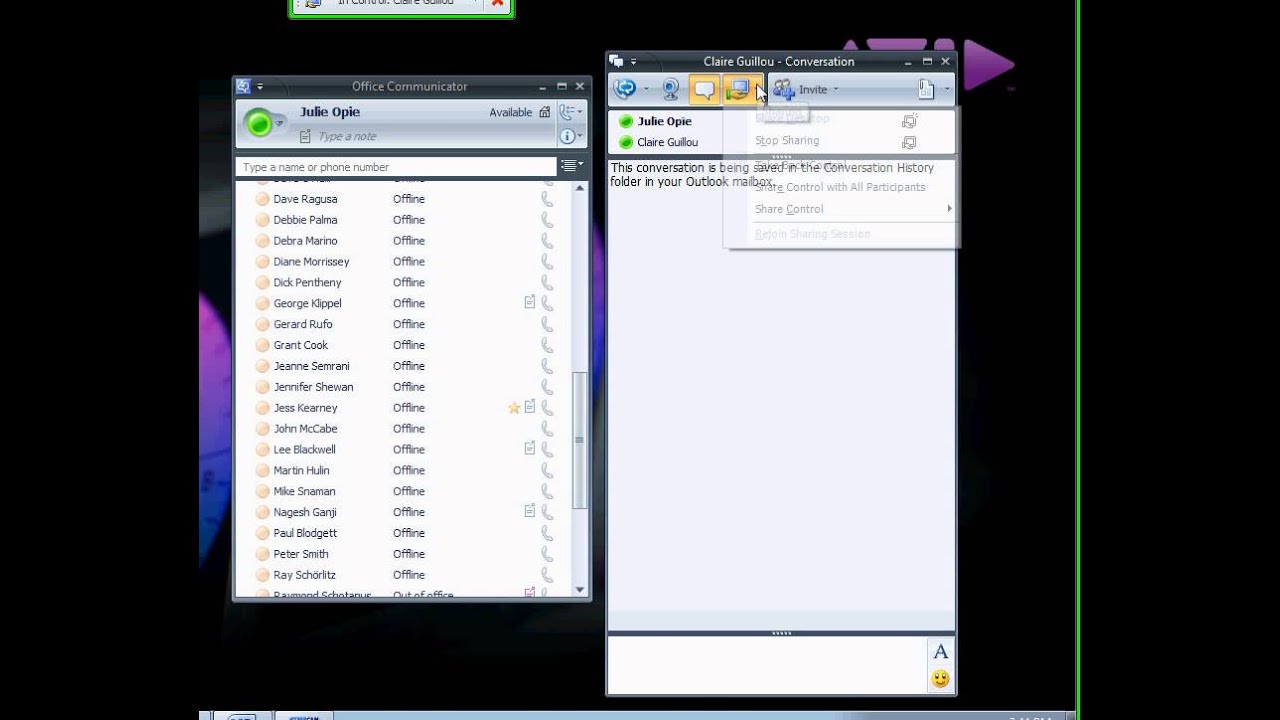Click the call button in conversation toolbar
This screenshot has height=720, width=1280.
(x=625, y=89)
